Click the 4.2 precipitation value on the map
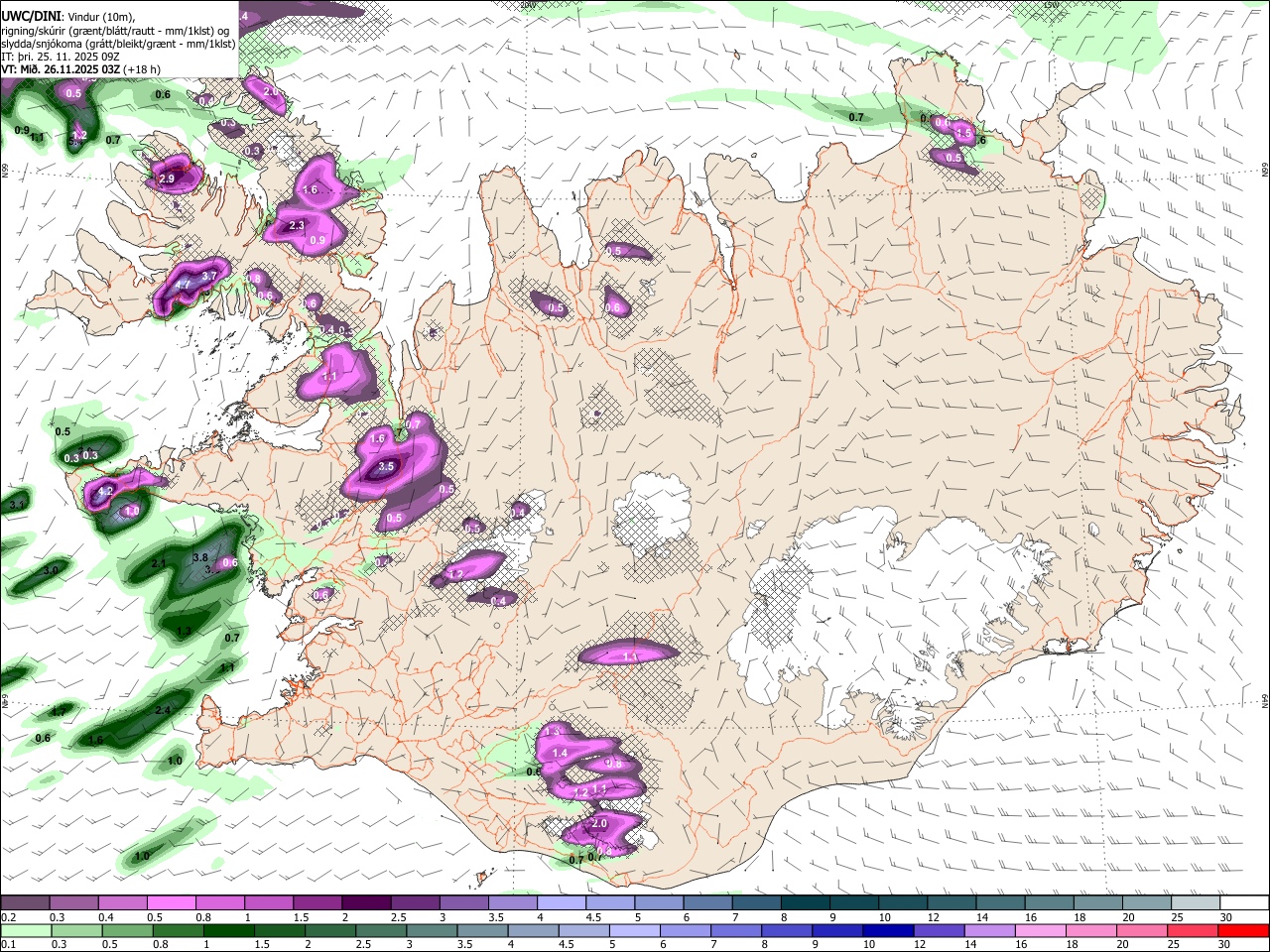Image resolution: width=1270 pixels, height=952 pixels. [x=106, y=491]
